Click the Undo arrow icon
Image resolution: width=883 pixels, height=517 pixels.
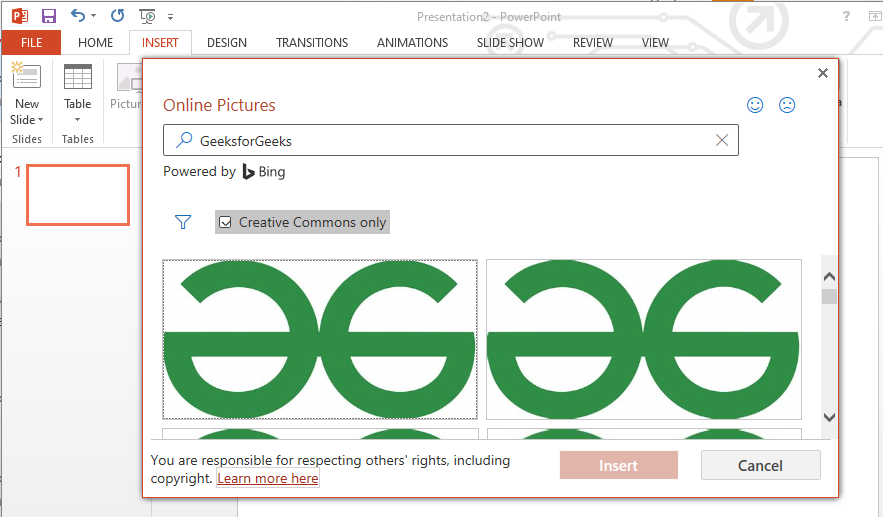click(x=78, y=16)
